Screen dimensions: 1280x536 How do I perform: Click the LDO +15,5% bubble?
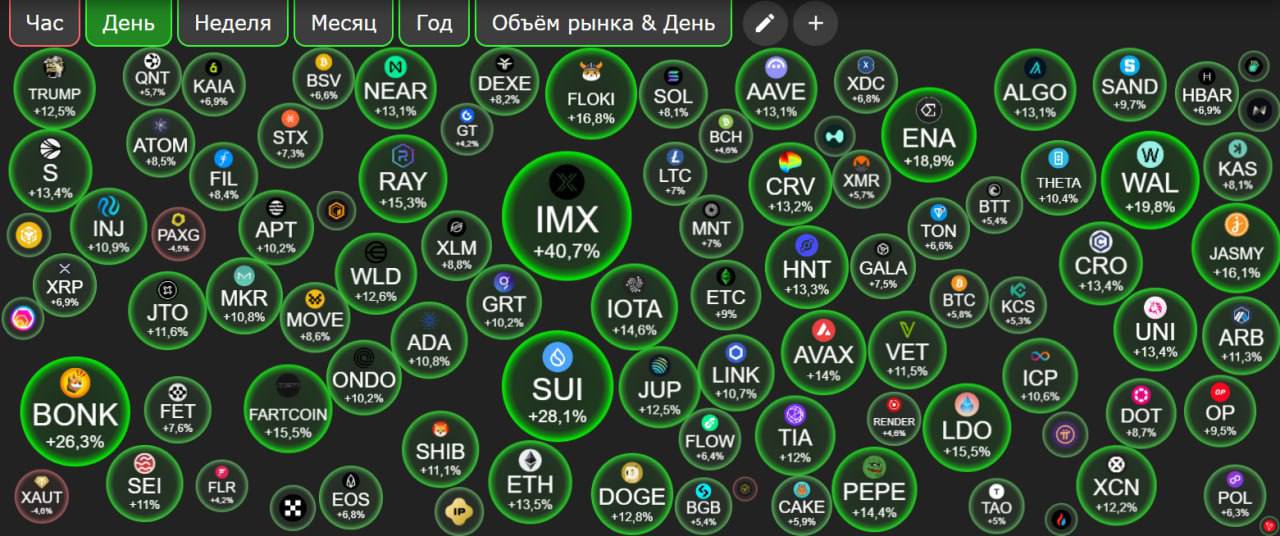[x=966, y=427]
